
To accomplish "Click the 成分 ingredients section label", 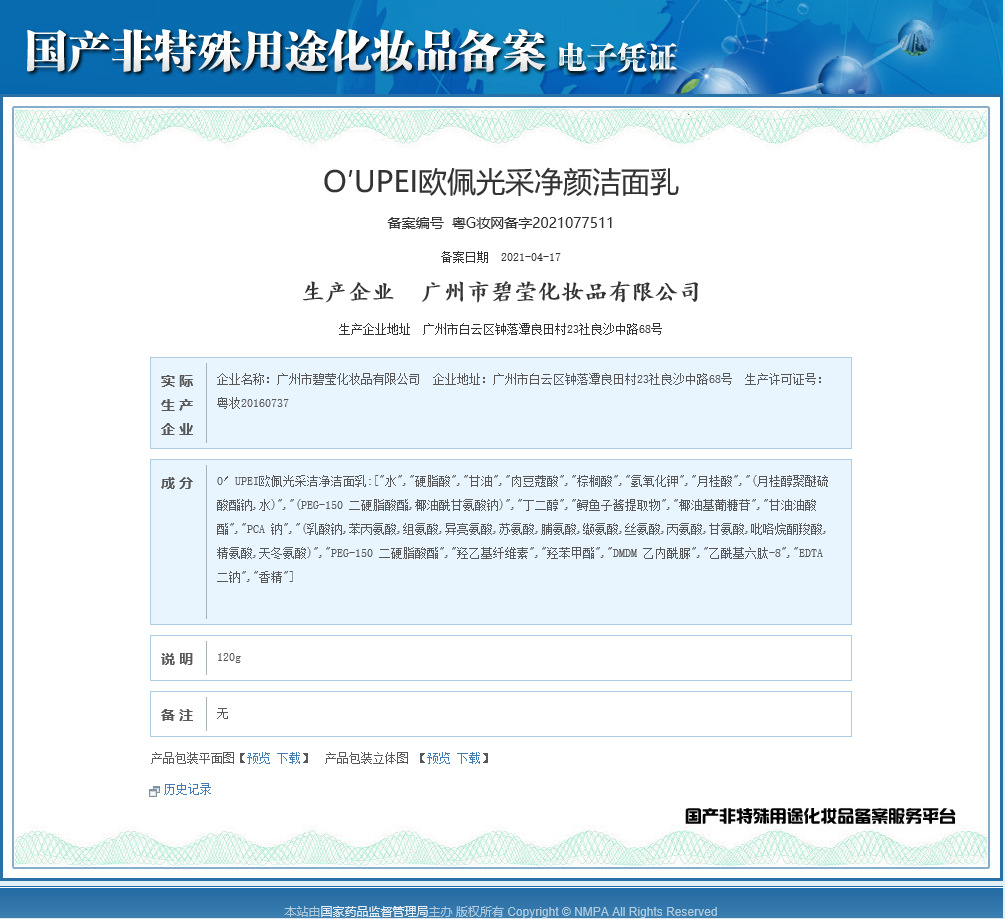I will (x=177, y=483).
